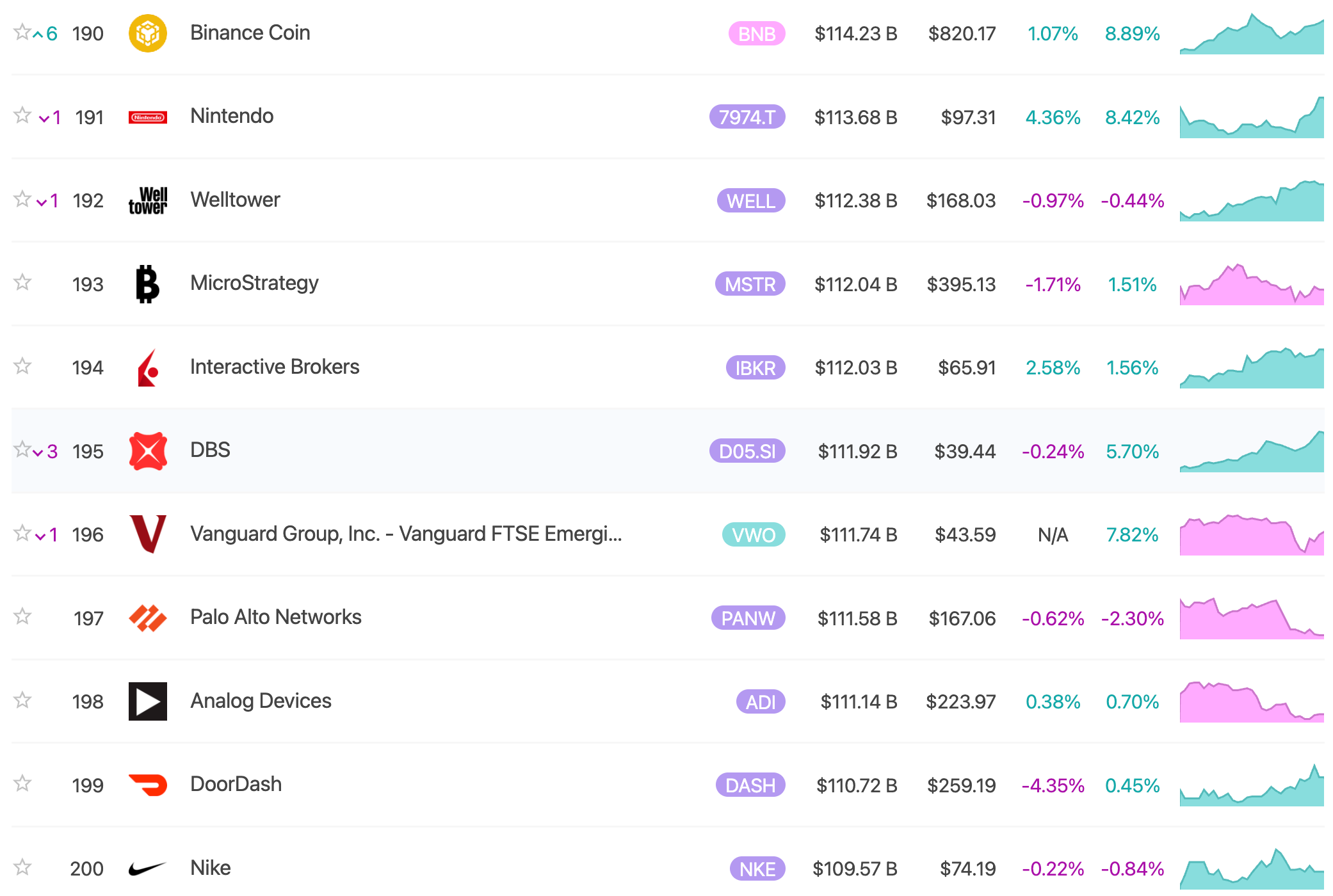Click the Palo Alto Networks logo icon
The height and width of the screenshot is (896, 1333).
[x=148, y=618]
